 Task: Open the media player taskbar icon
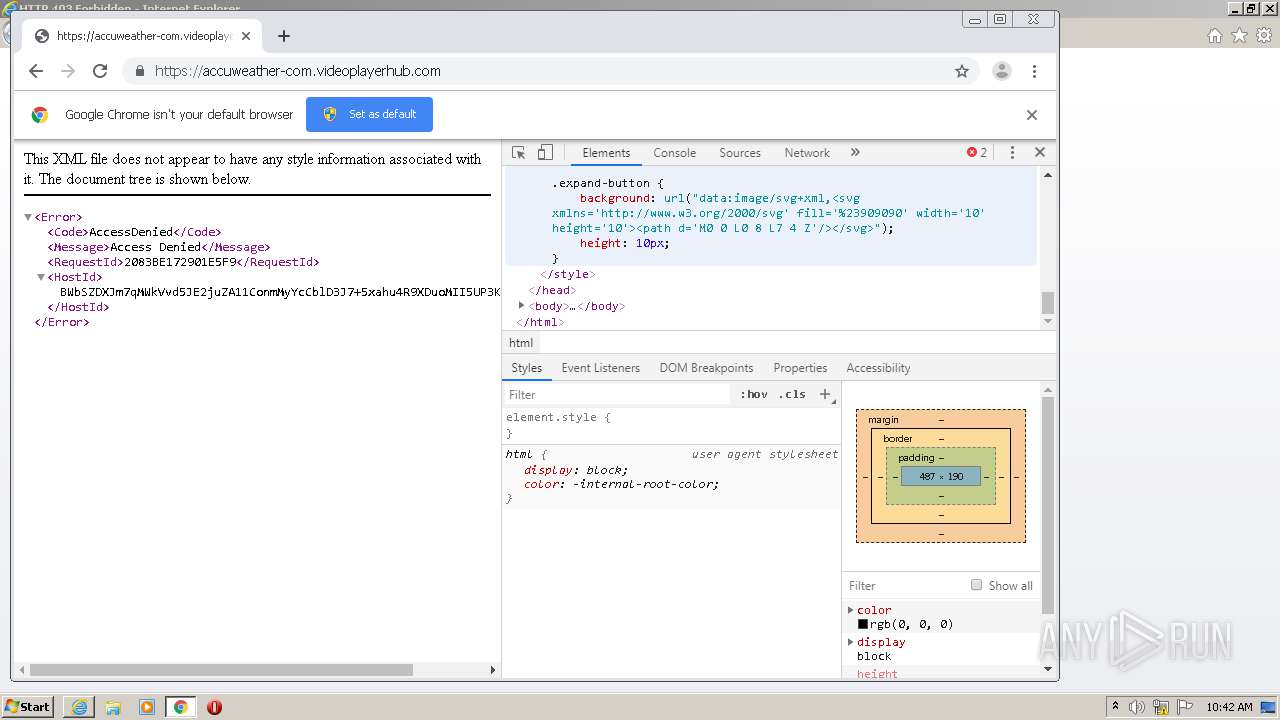(x=147, y=707)
